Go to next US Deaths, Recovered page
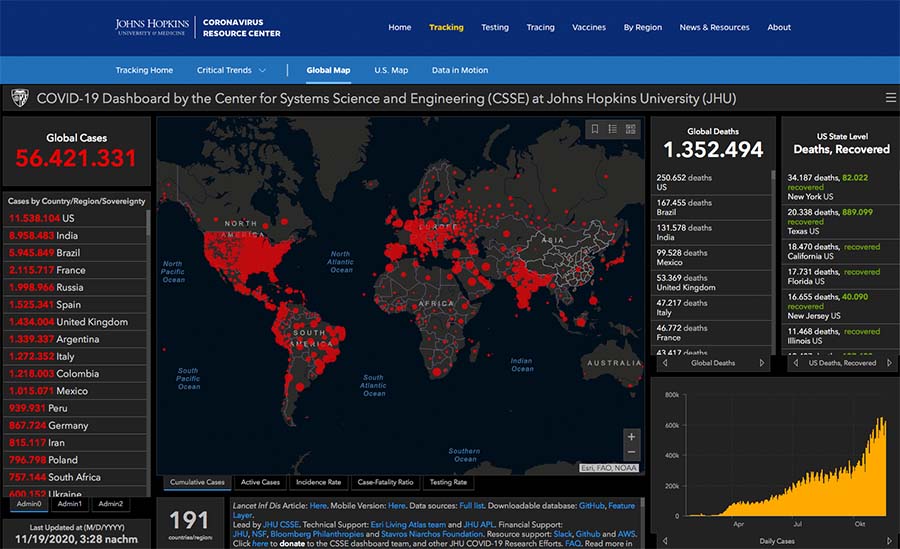The width and height of the screenshot is (900, 549). pos(889,363)
